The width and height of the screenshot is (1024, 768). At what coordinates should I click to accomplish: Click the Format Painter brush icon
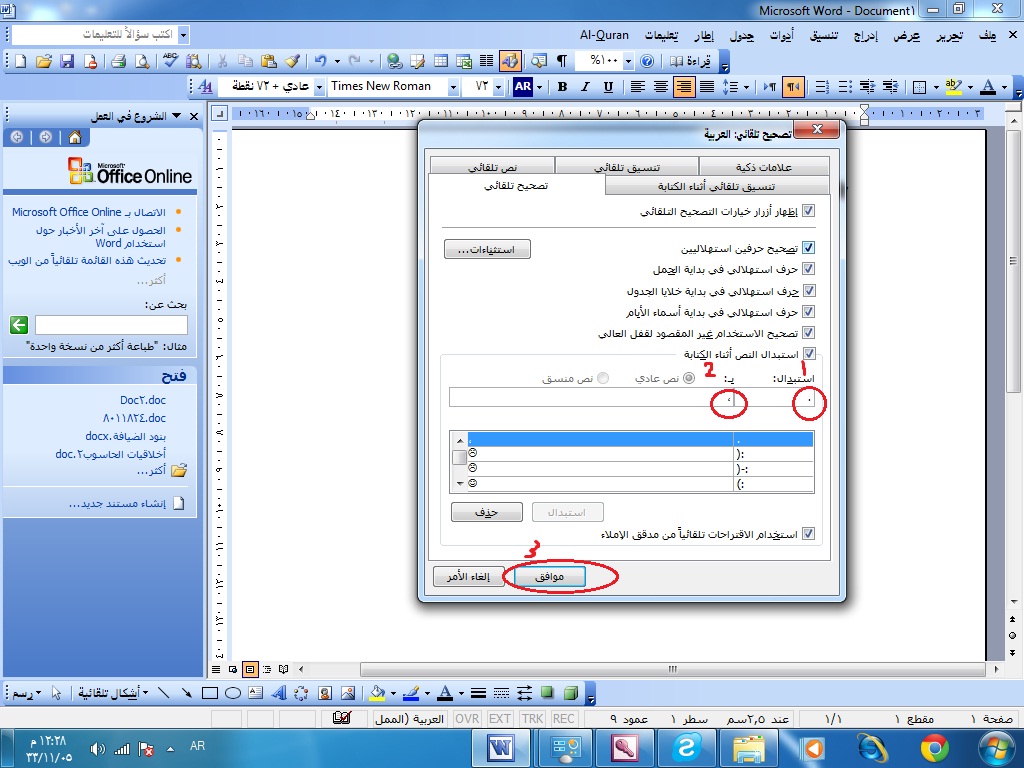click(292, 61)
